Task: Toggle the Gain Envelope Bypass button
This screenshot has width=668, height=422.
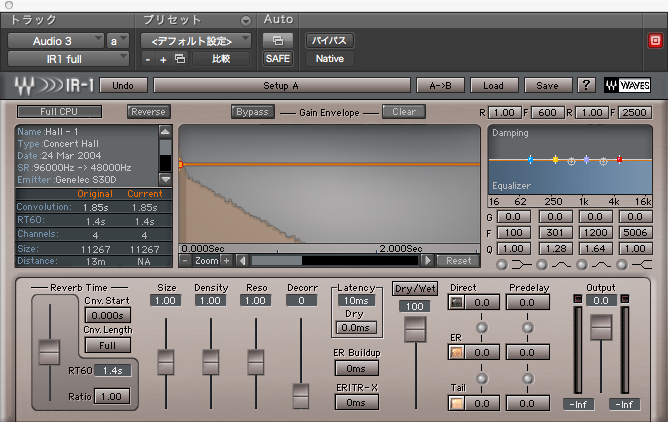Action: pyautogui.click(x=253, y=112)
